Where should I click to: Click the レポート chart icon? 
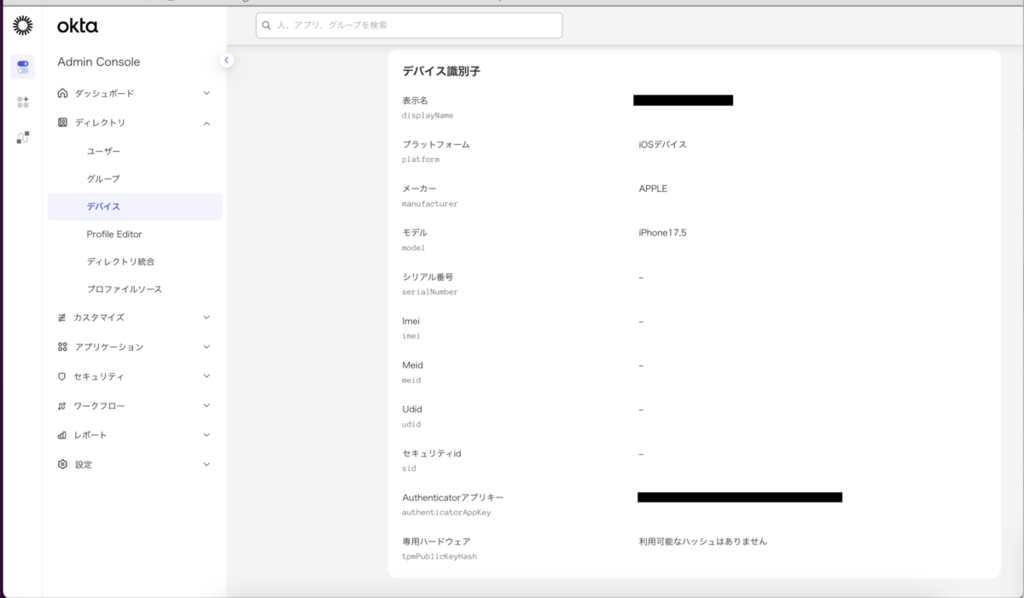62,435
